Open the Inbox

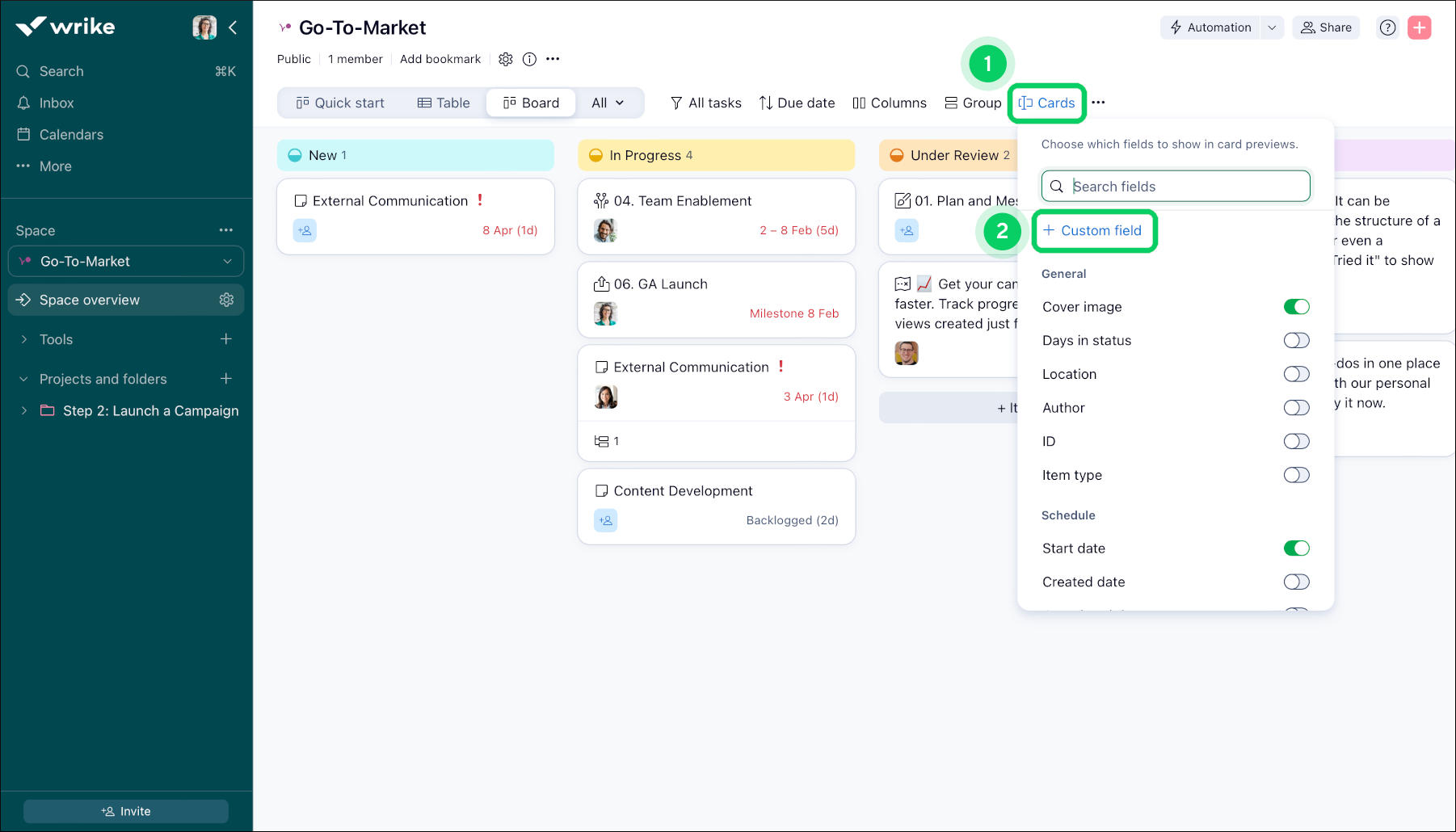click(x=57, y=103)
